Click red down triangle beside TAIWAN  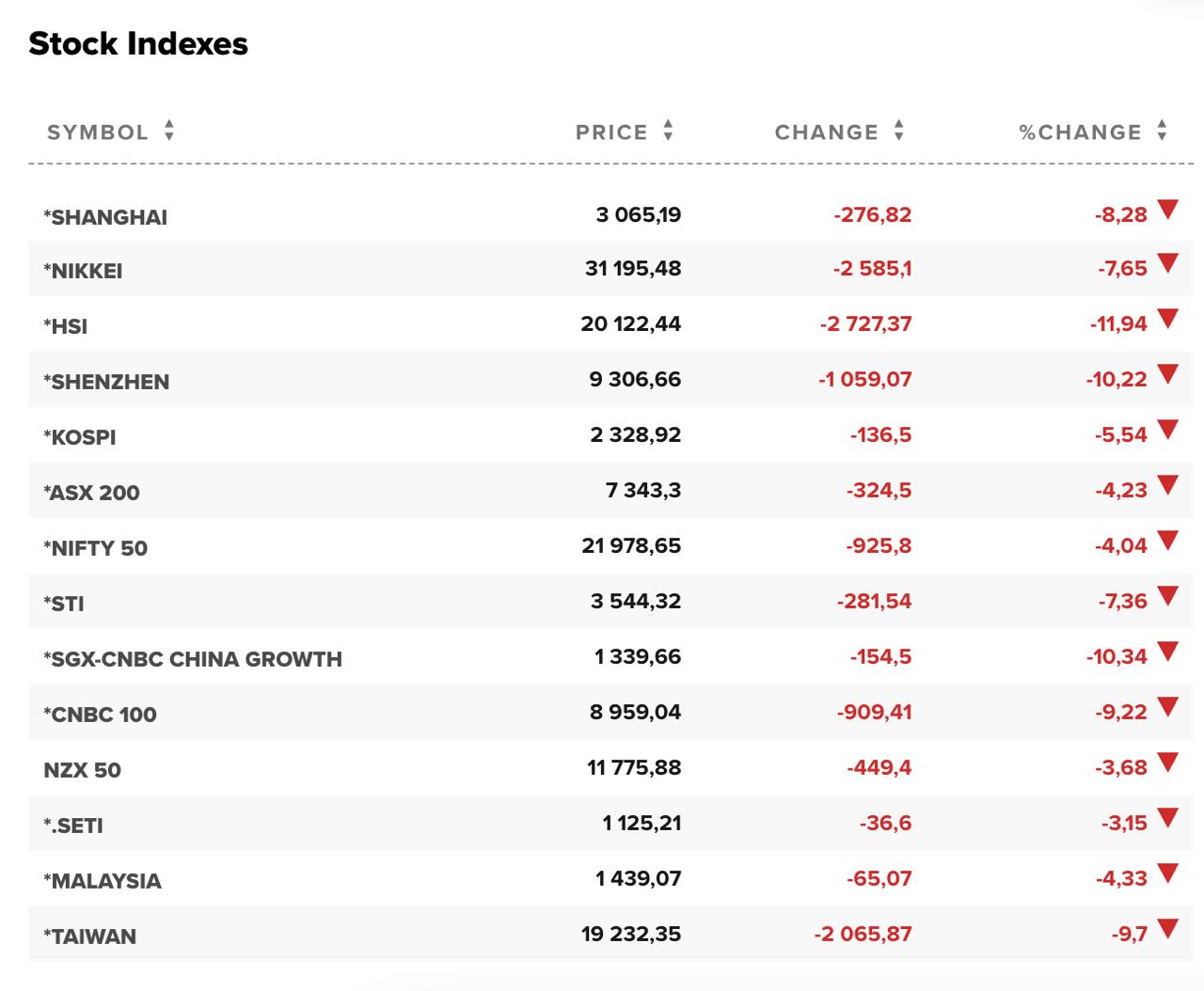[x=1167, y=930]
